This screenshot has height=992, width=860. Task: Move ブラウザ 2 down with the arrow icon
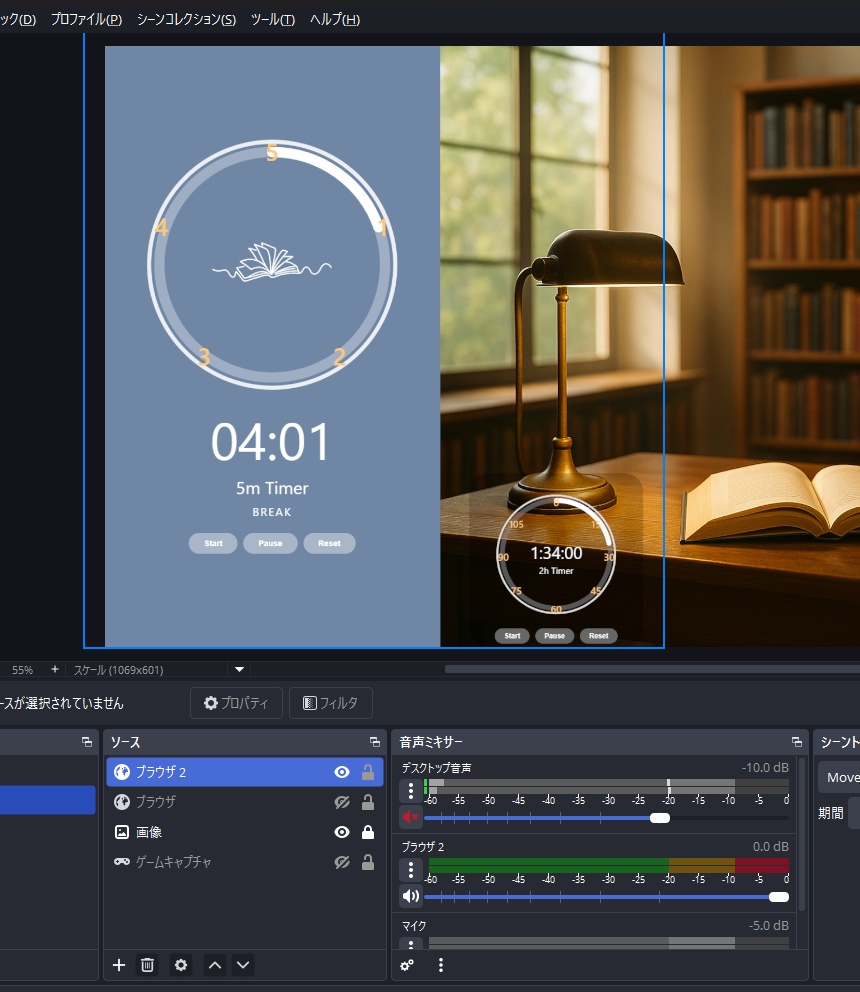click(x=242, y=965)
